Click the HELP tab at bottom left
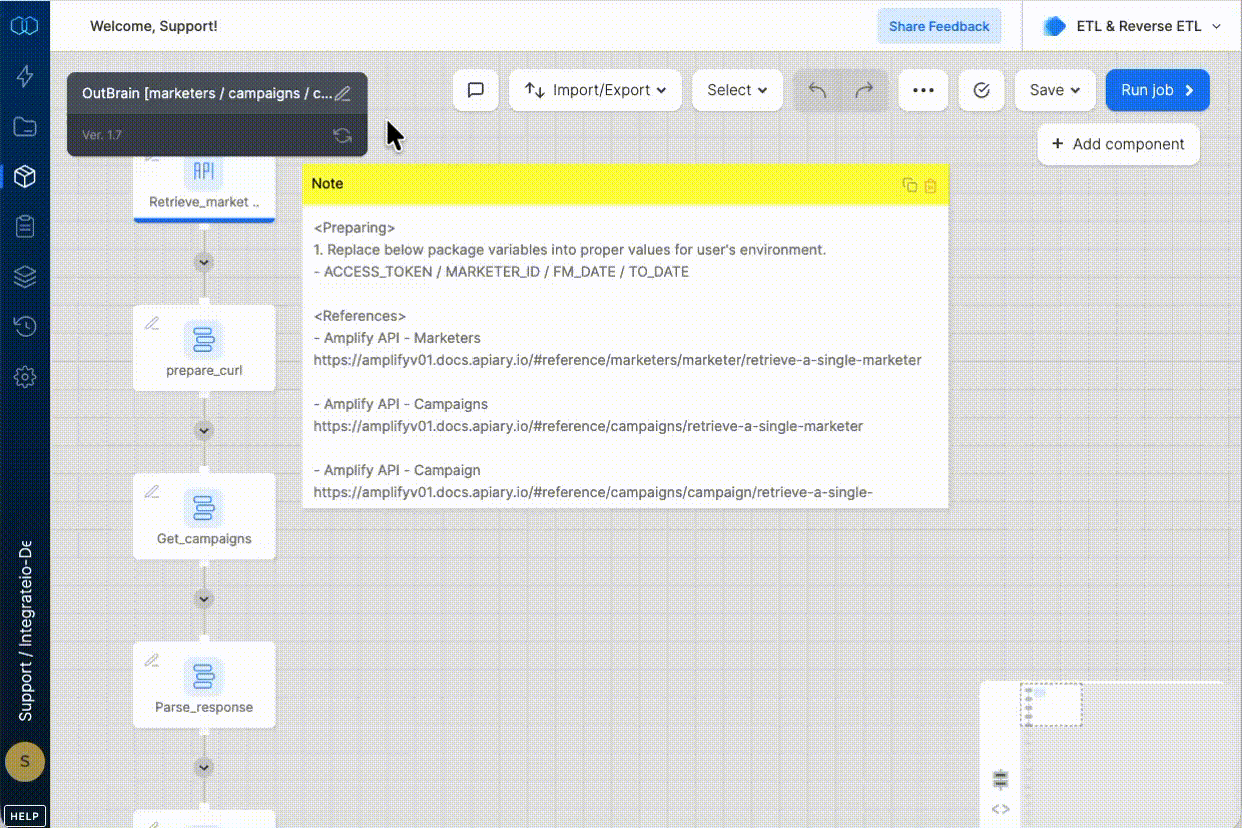Image resolution: width=1242 pixels, height=828 pixels. click(x=24, y=815)
